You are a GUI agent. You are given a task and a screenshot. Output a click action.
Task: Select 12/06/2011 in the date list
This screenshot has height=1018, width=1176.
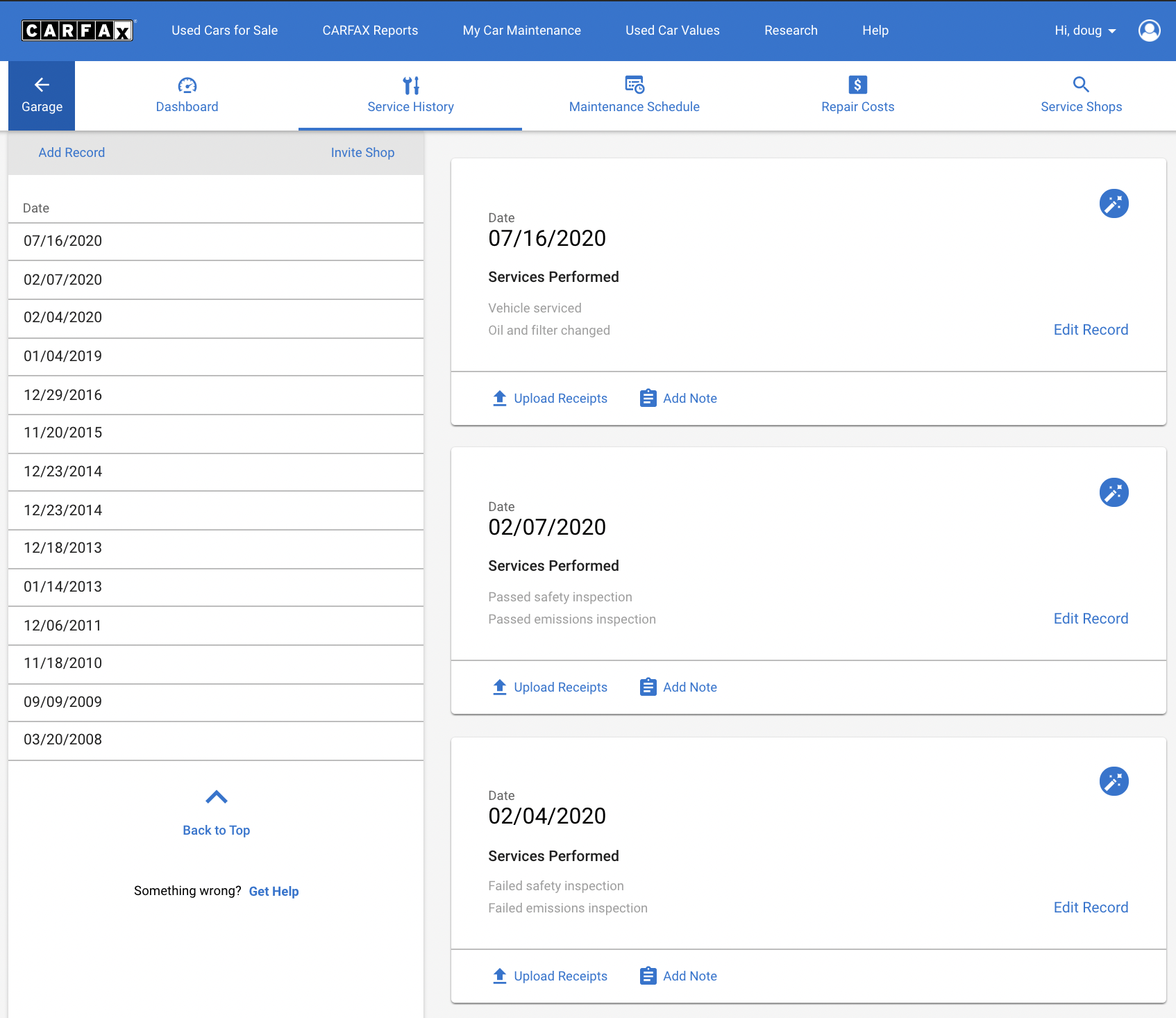(x=216, y=626)
